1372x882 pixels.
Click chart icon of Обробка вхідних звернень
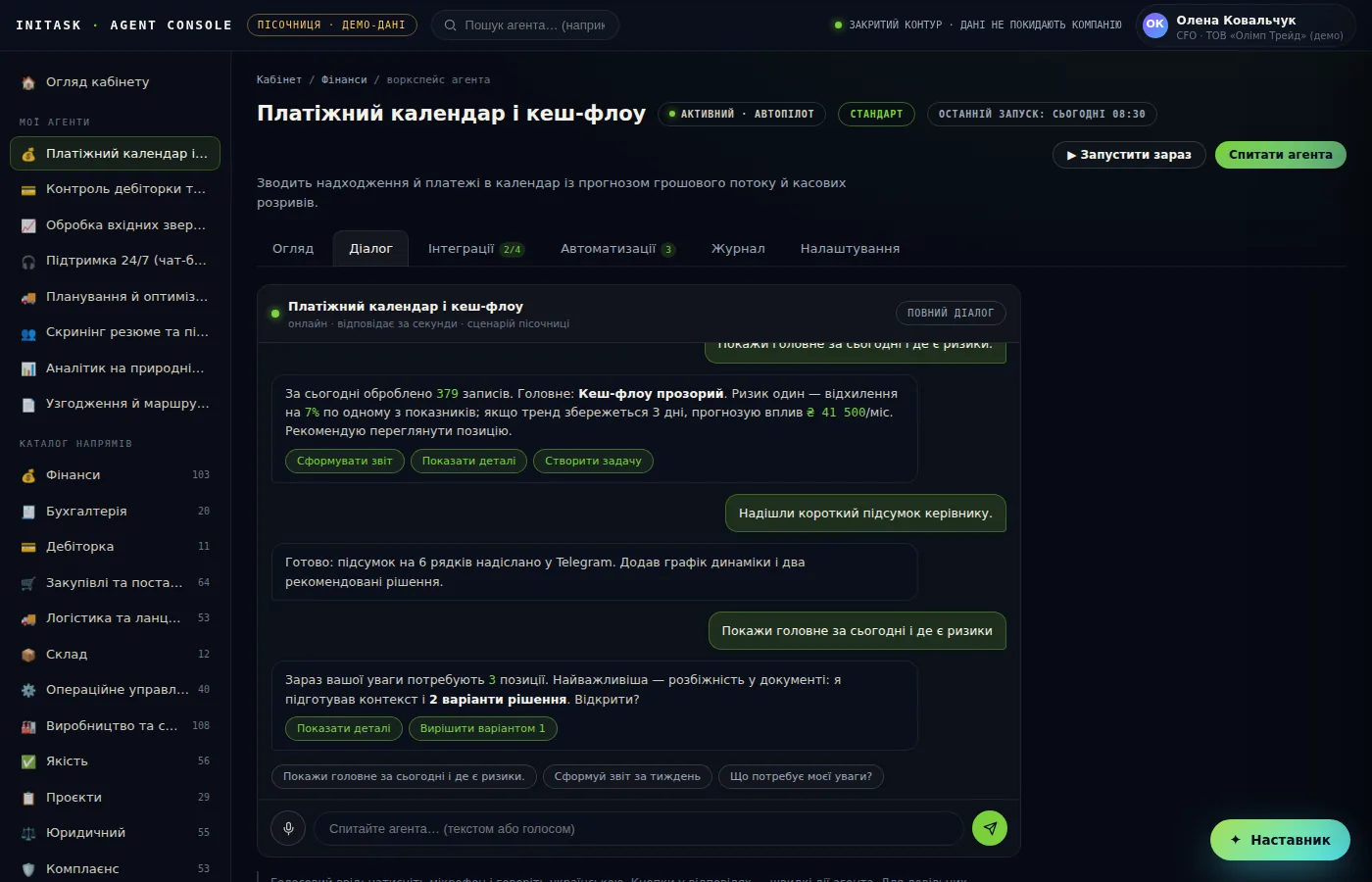pyautogui.click(x=28, y=225)
